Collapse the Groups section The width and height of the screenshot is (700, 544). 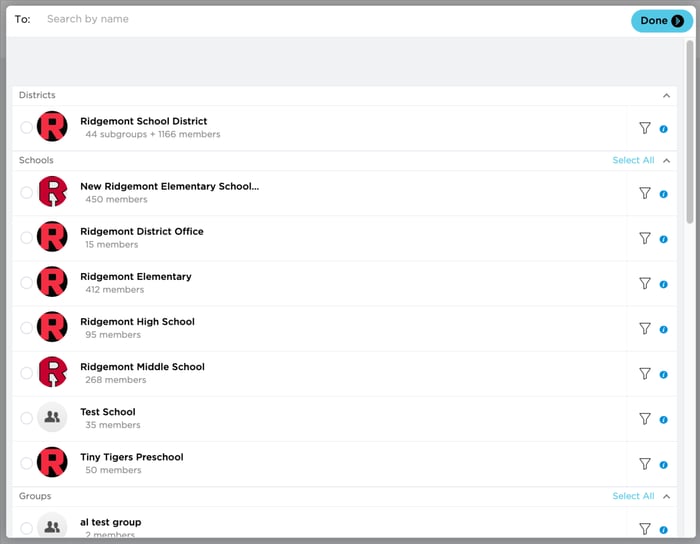[x=666, y=496]
